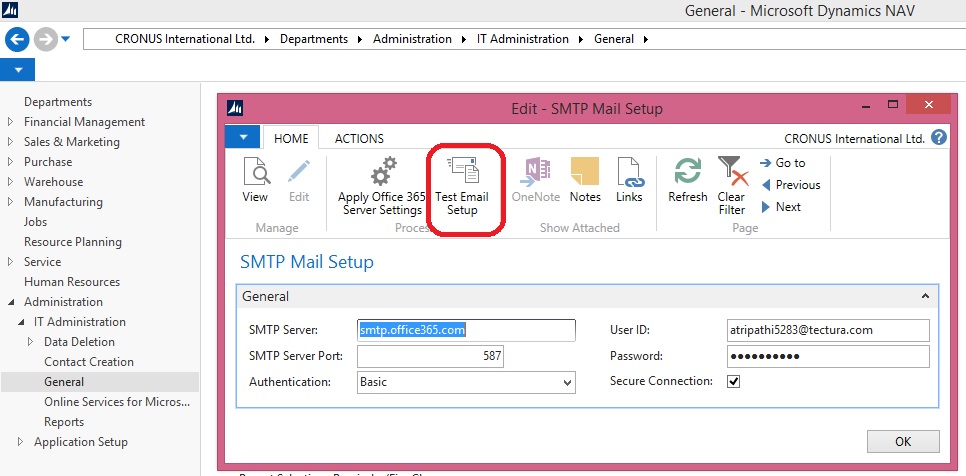Open the help question mark icon
Screen dimensions: 966x476
tap(939, 137)
